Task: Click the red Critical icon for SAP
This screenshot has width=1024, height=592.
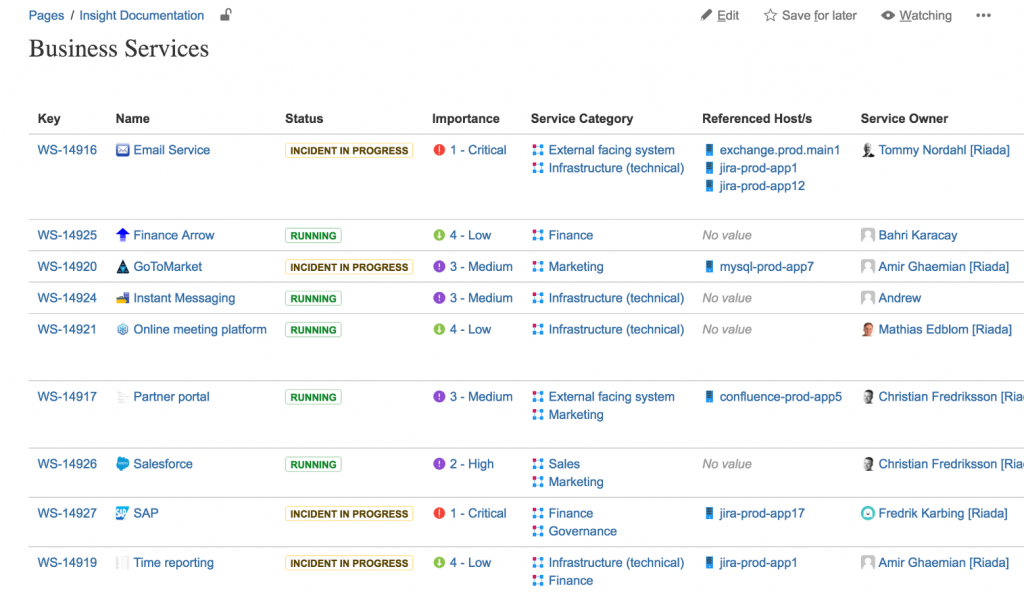Action: pyautogui.click(x=439, y=513)
